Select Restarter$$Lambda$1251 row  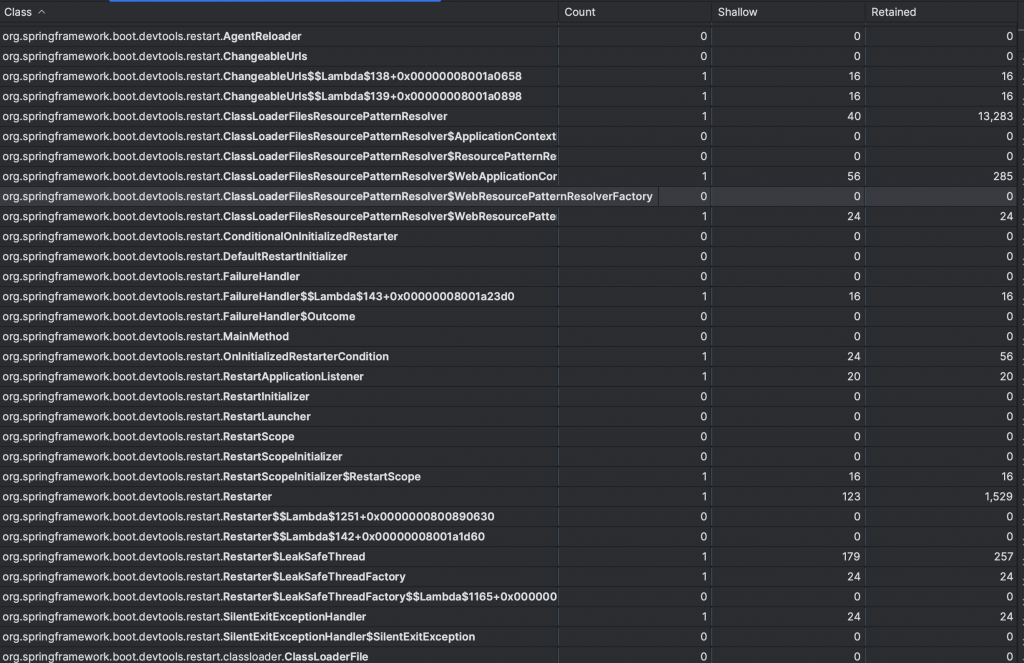[x=509, y=517]
